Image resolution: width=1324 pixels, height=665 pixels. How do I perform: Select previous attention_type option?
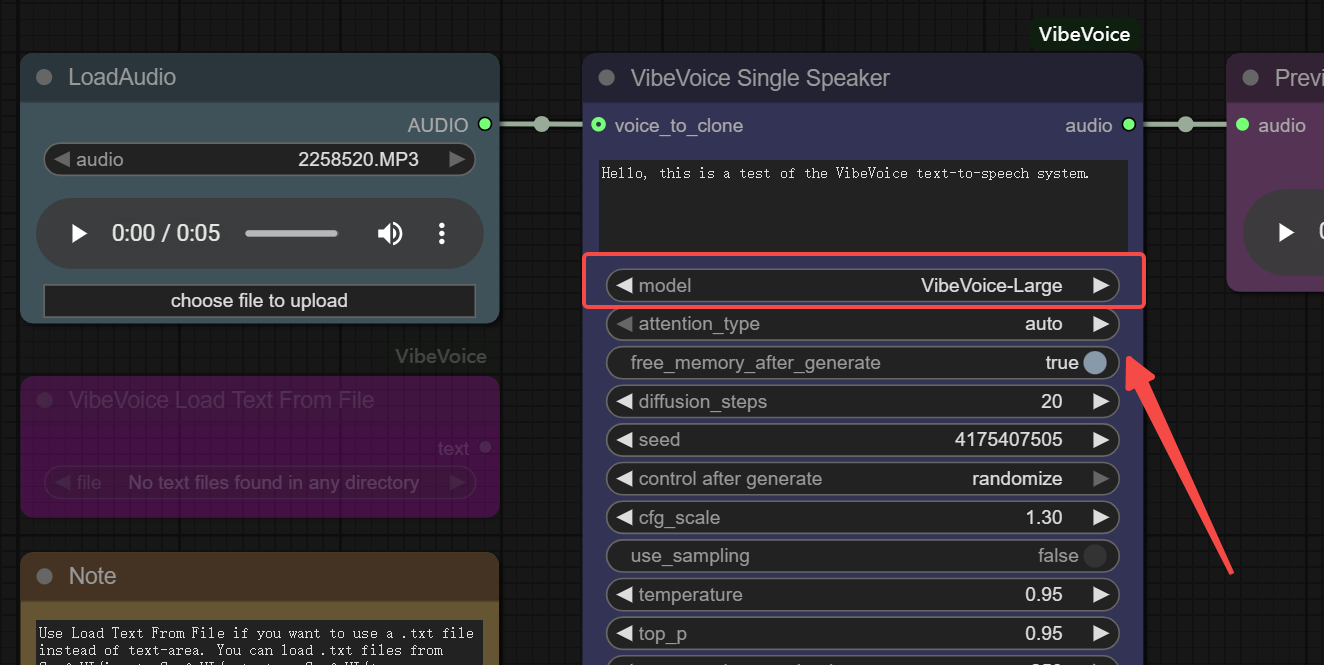(x=624, y=324)
